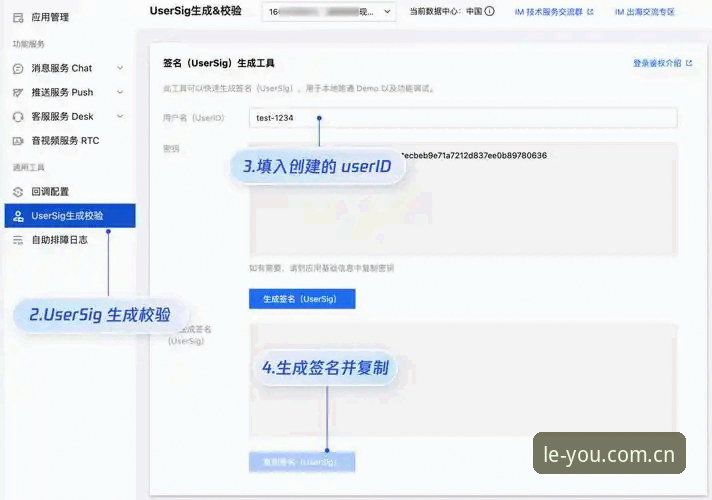
Task: Click the 用户名 (UserID) input field
Action: [x=463, y=118]
